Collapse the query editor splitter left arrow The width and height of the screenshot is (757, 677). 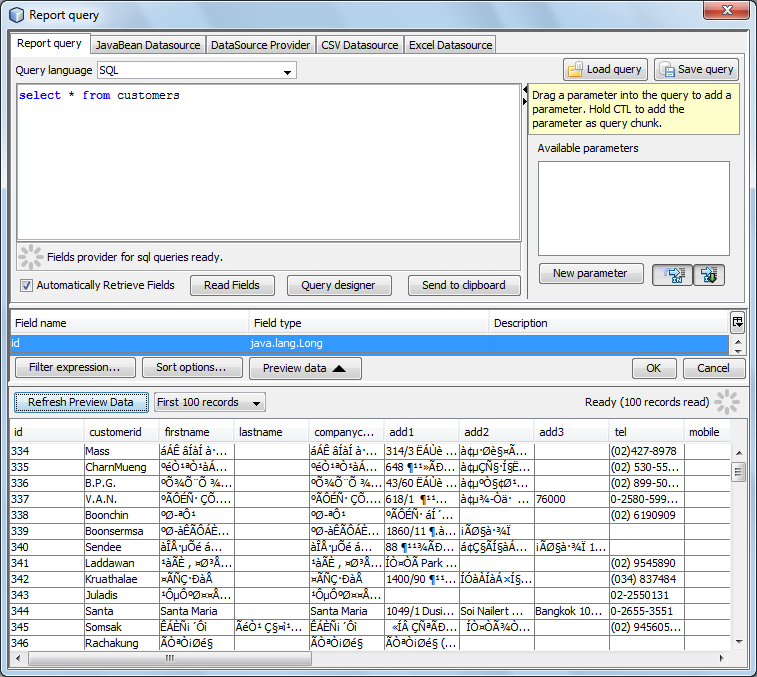pyautogui.click(x=525, y=90)
